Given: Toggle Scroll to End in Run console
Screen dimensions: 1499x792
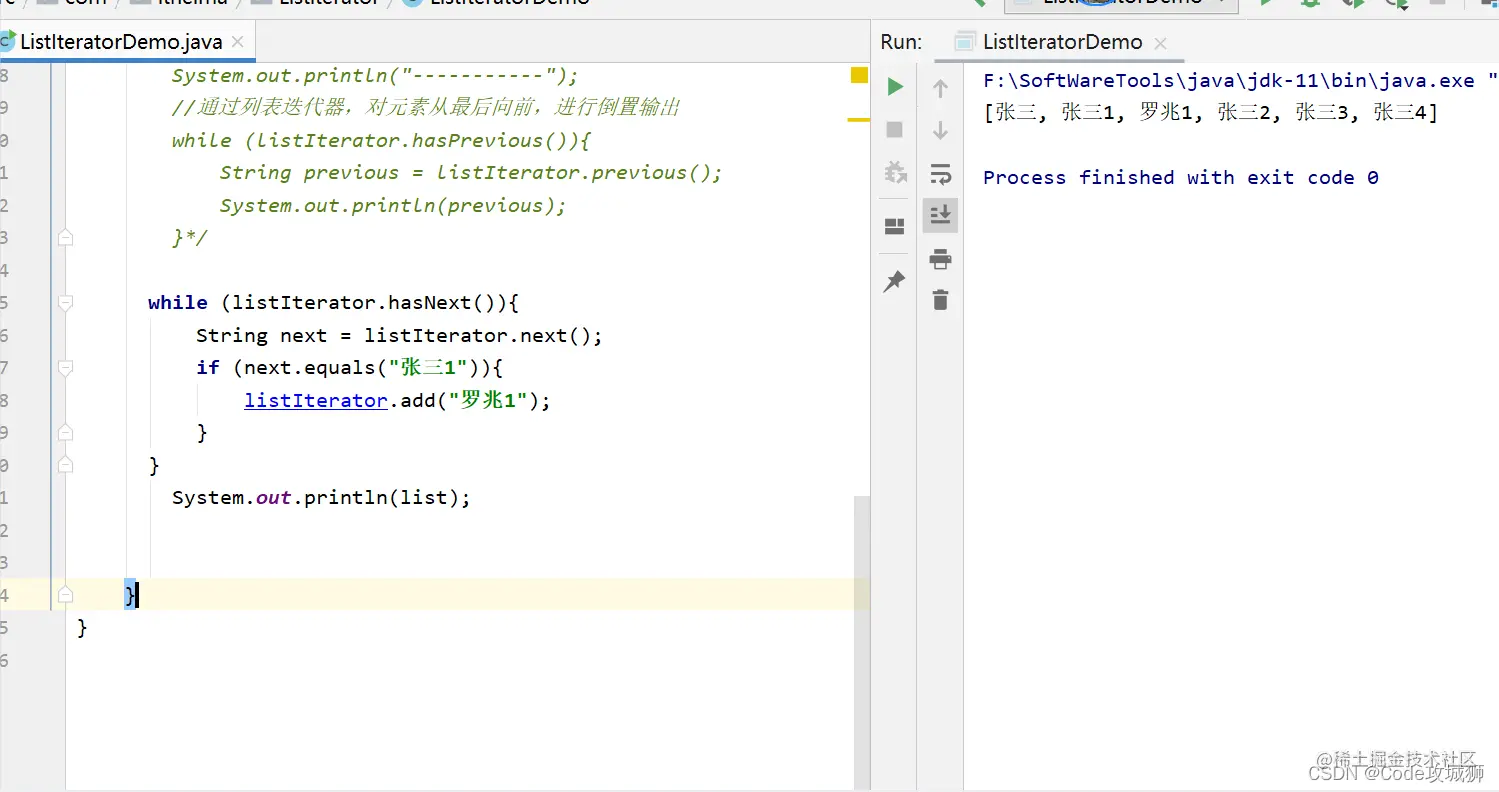Looking at the screenshot, I should coord(940,215).
